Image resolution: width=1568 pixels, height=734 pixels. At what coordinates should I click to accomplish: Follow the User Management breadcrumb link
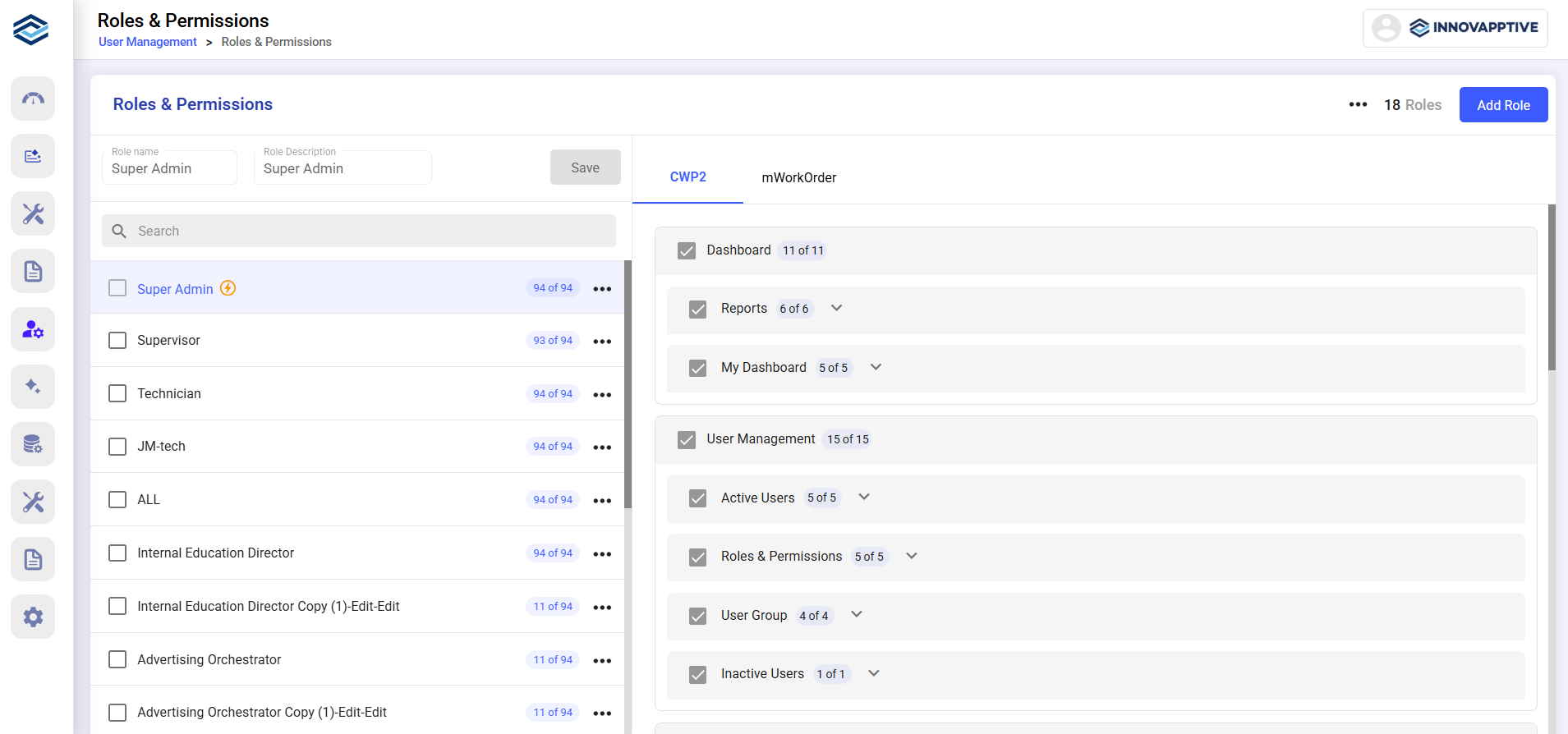click(x=148, y=42)
